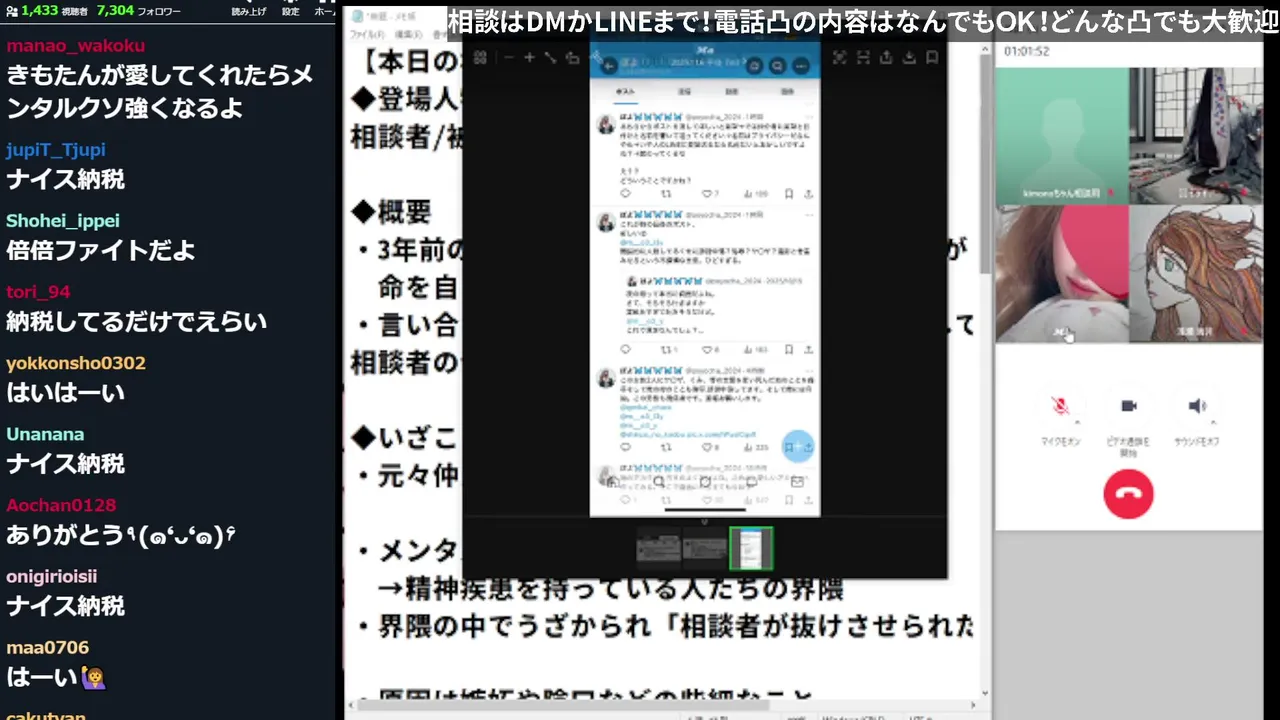Select the green silhouette participant tile
Viewport: 1280px width, 720px height.
pos(1062,136)
